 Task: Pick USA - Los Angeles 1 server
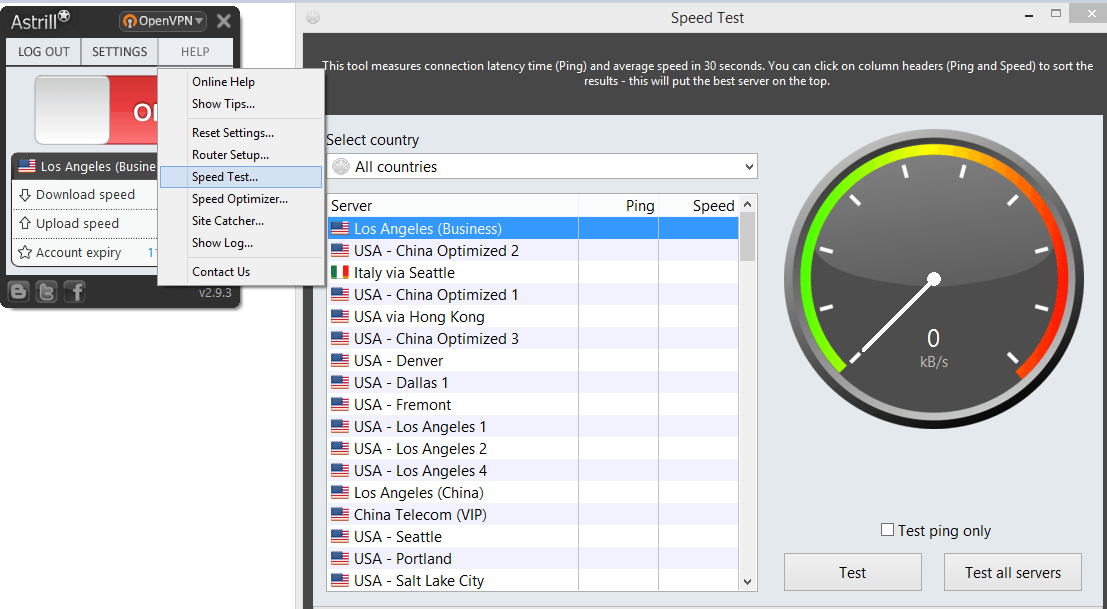pyautogui.click(x=534, y=426)
